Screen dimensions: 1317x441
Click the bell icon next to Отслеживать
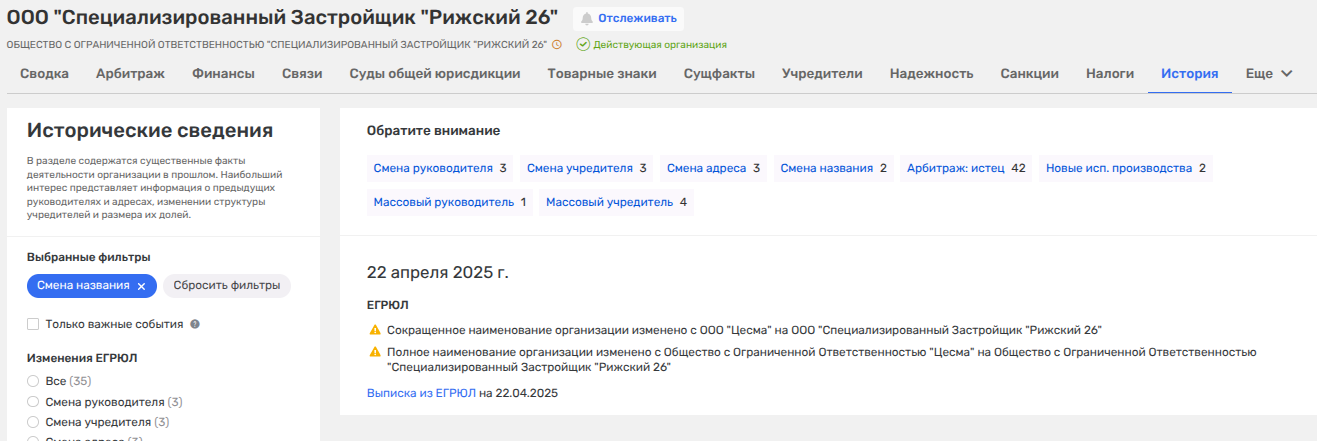click(586, 18)
